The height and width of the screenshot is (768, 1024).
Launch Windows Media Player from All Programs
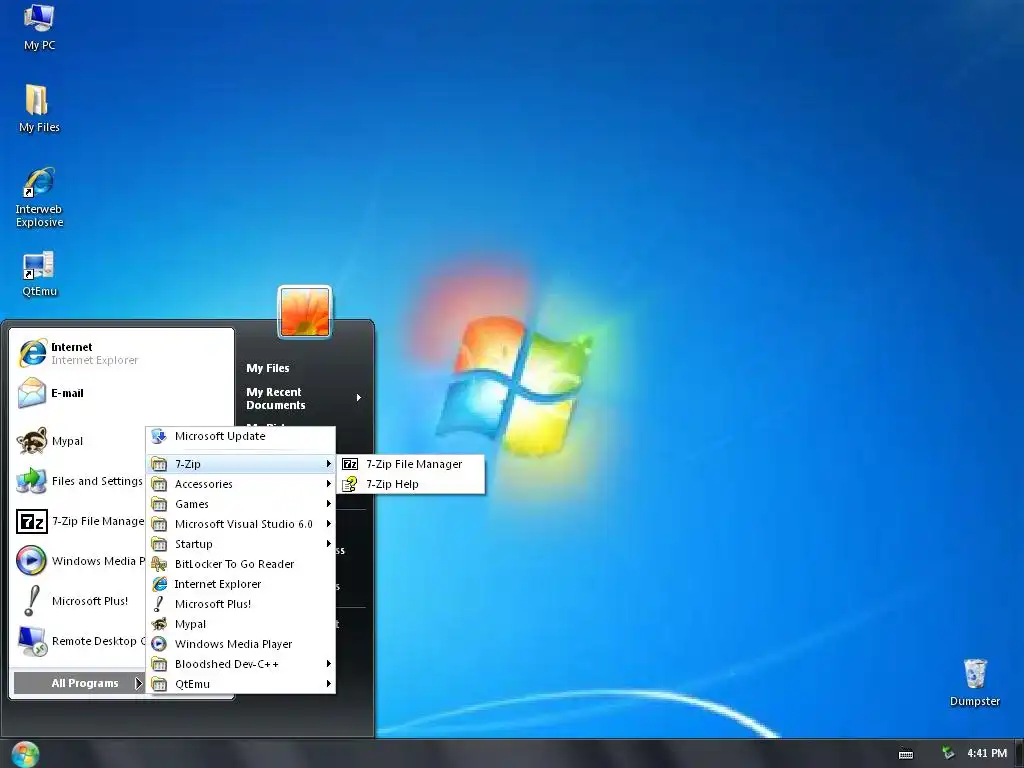click(240, 644)
